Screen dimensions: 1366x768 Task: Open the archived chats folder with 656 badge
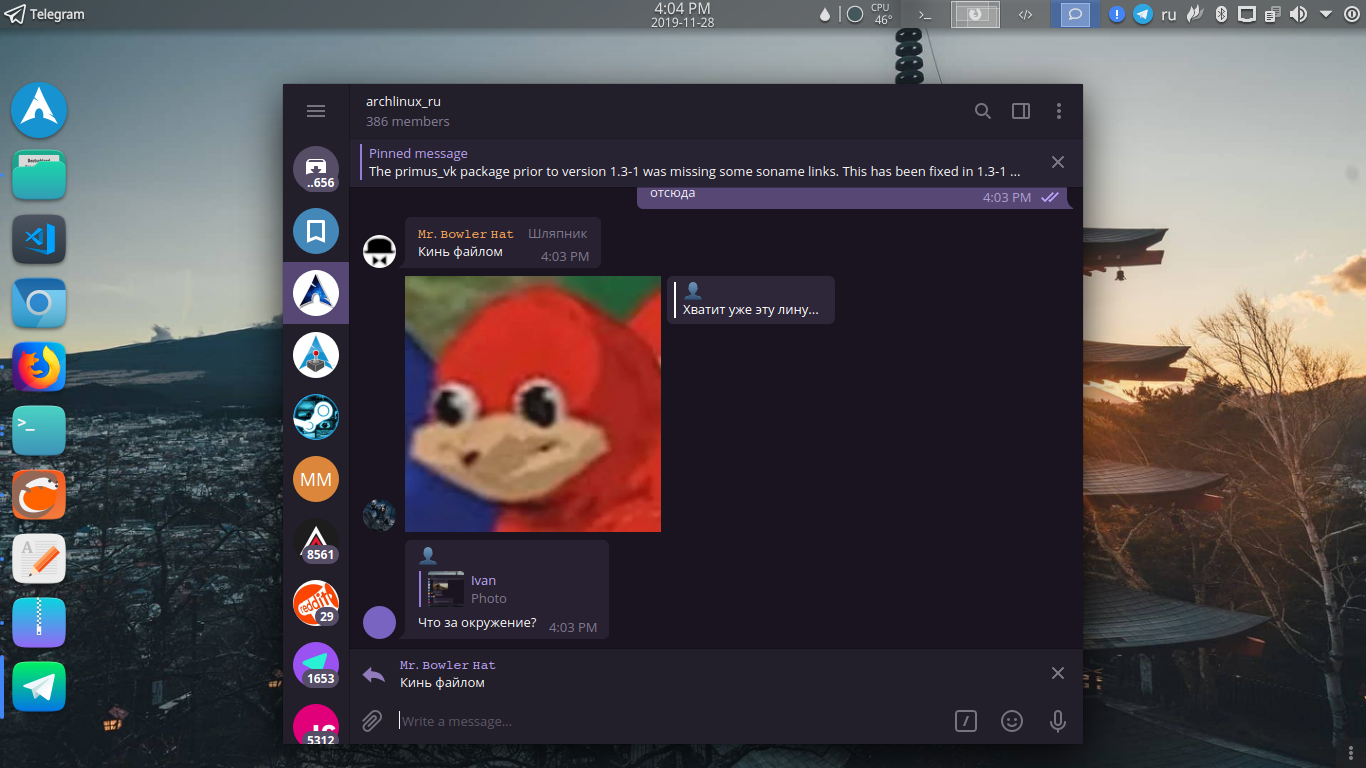[x=316, y=169]
